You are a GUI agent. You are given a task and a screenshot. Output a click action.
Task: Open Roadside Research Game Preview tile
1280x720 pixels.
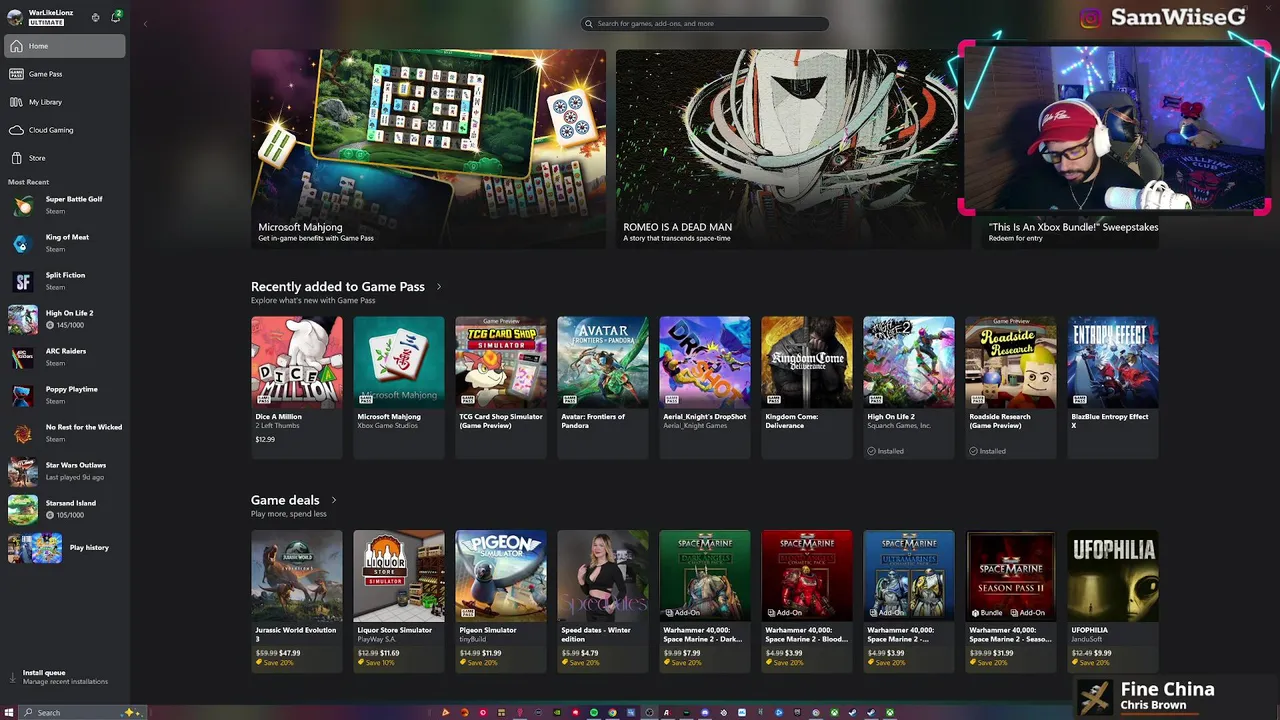pos(1010,388)
